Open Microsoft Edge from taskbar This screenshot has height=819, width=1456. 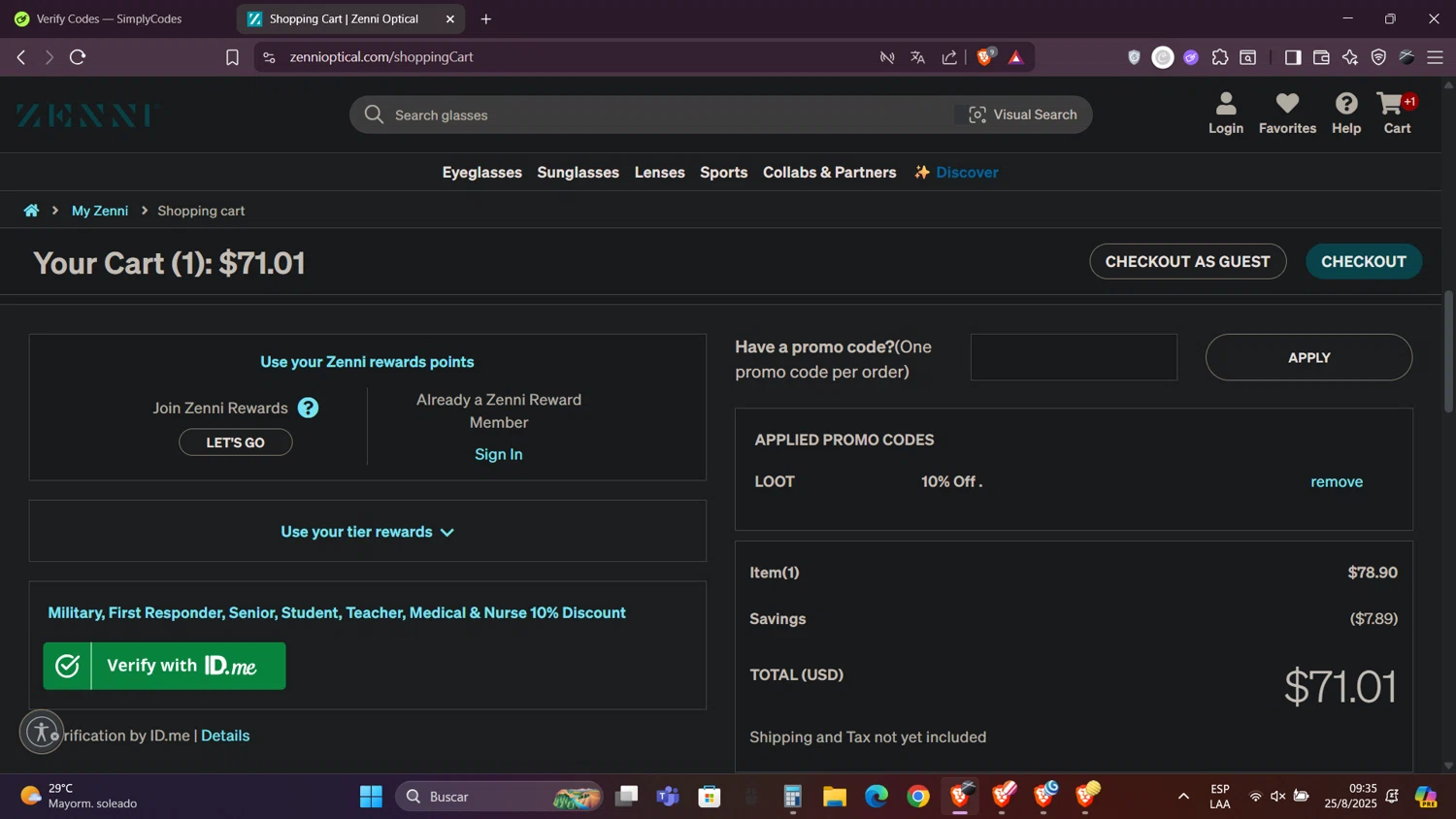(x=877, y=796)
